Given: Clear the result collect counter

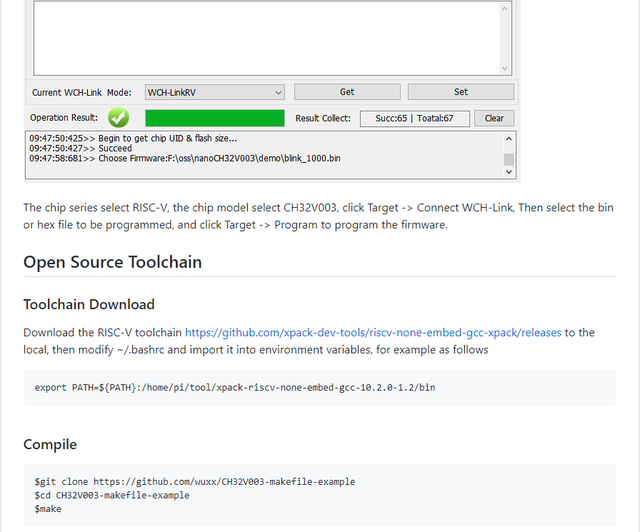Looking at the screenshot, I should 494,118.
